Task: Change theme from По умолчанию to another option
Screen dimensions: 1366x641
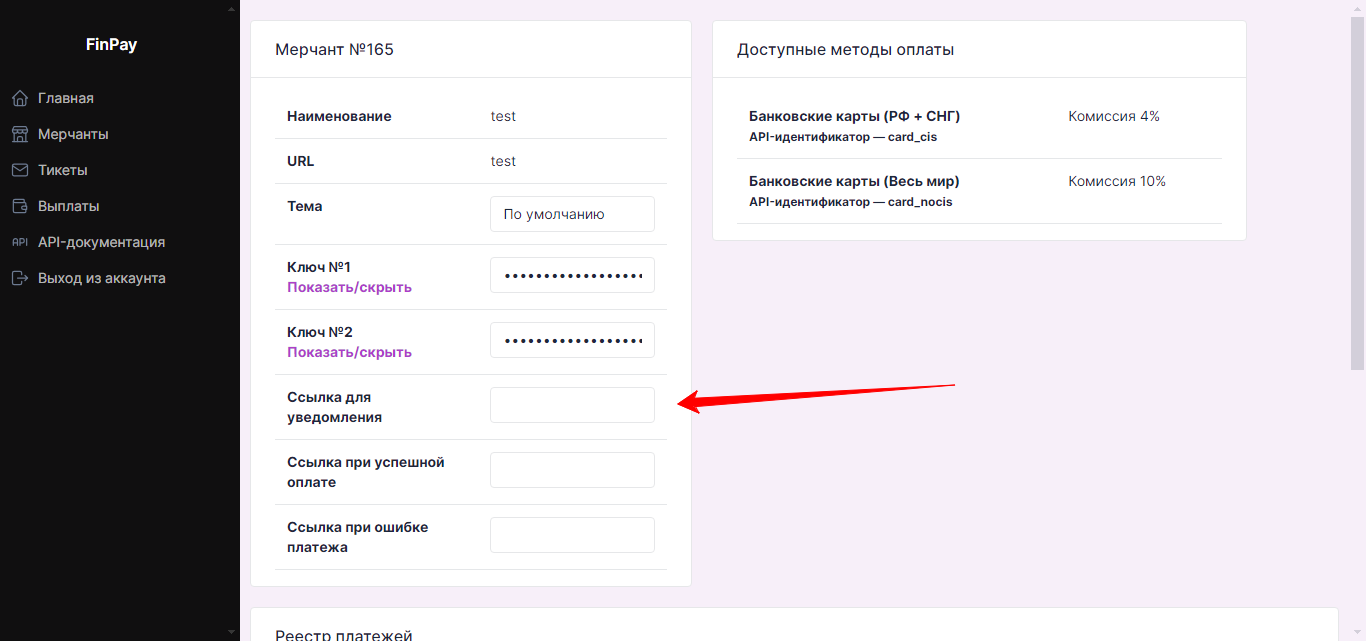Action: pos(571,213)
